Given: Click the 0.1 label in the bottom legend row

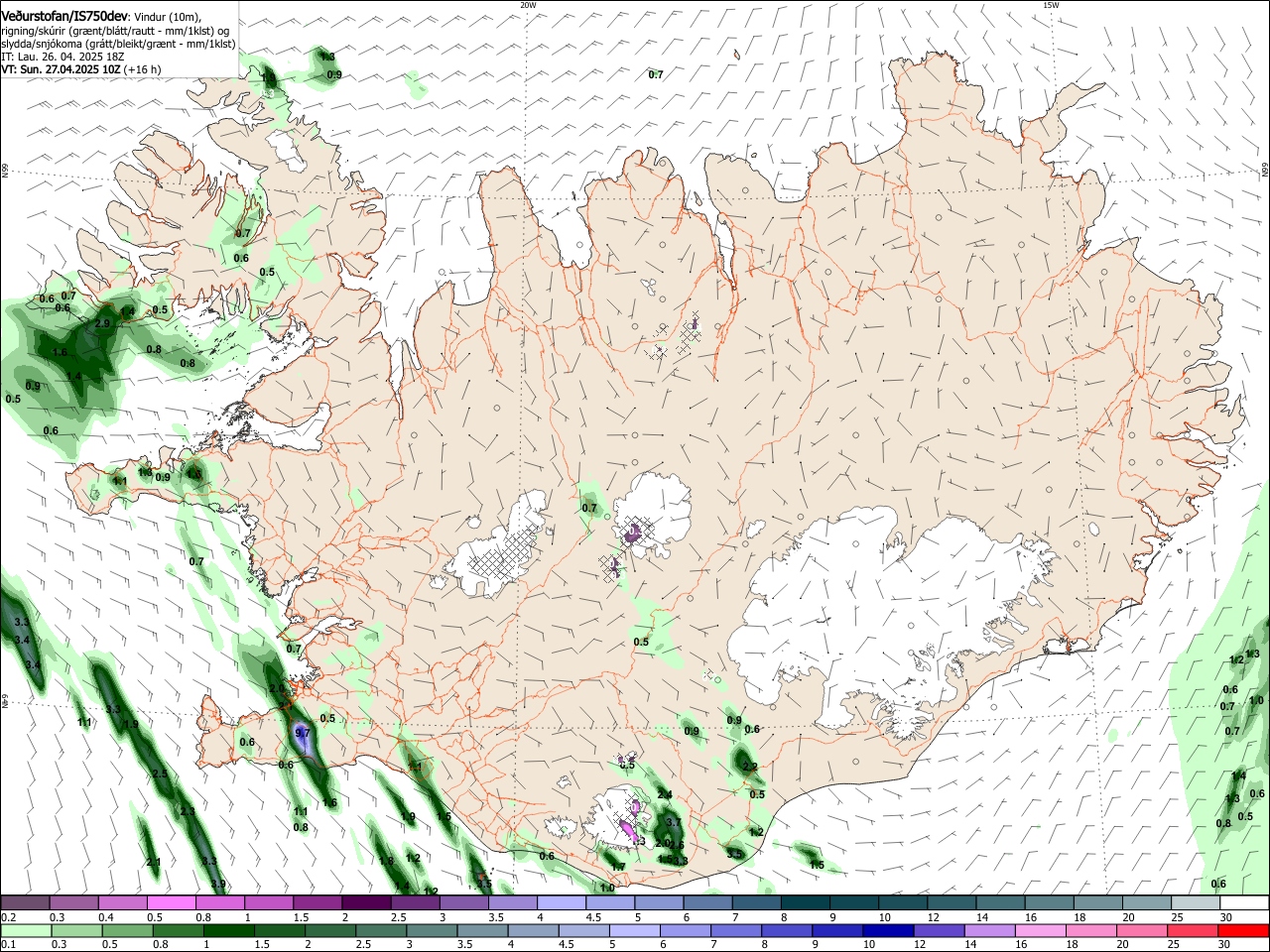Looking at the screenshot, I should pos(8,944).
